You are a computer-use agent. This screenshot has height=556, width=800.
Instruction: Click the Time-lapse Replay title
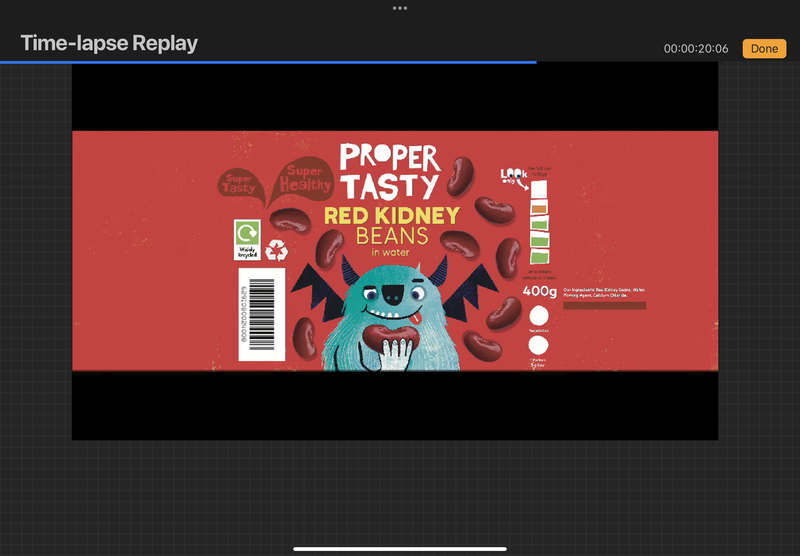click(109, 43)
